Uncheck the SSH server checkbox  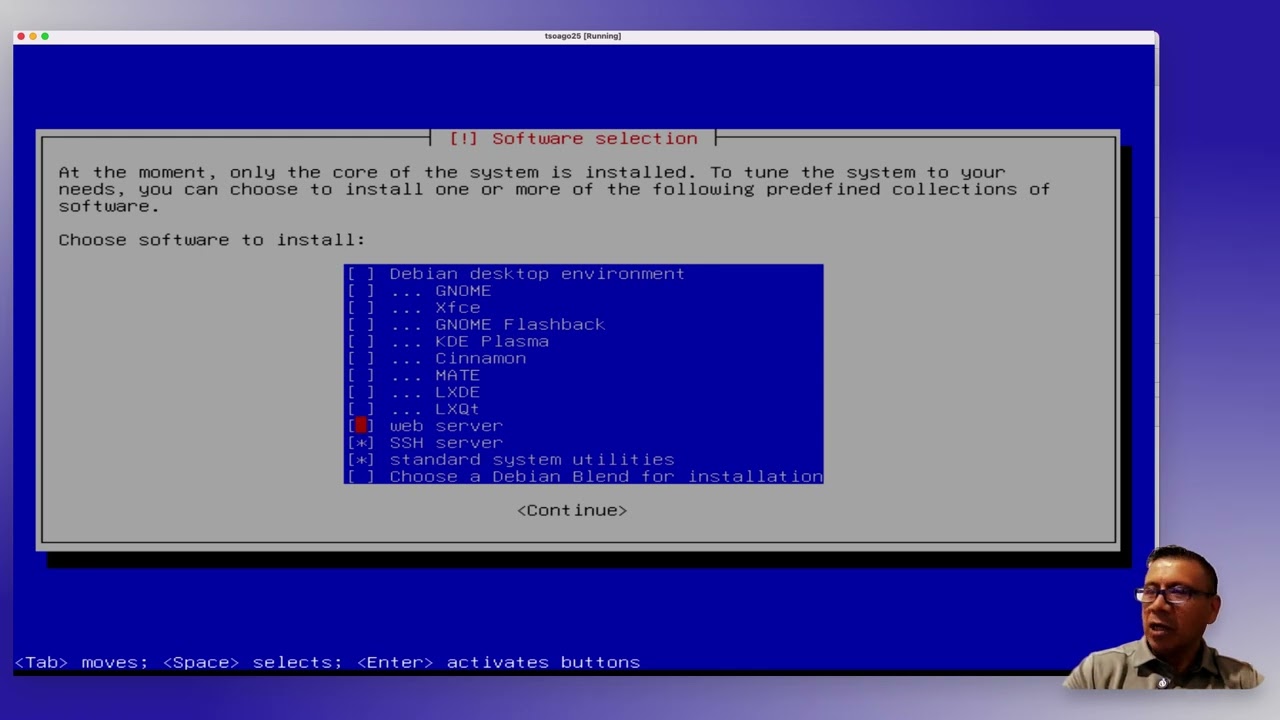pyautogui.click(x=361, y=443)
